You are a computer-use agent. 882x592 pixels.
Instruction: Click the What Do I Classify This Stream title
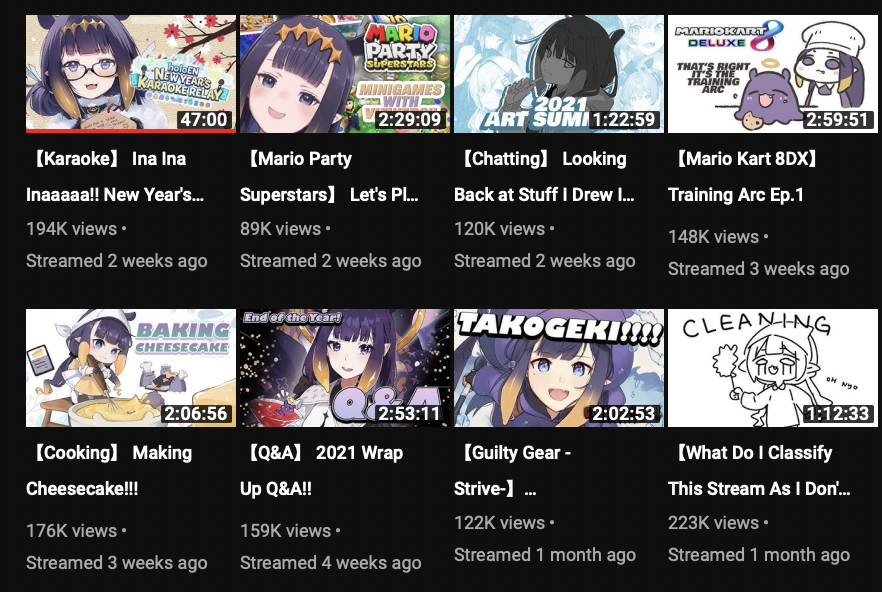[759, 470]
